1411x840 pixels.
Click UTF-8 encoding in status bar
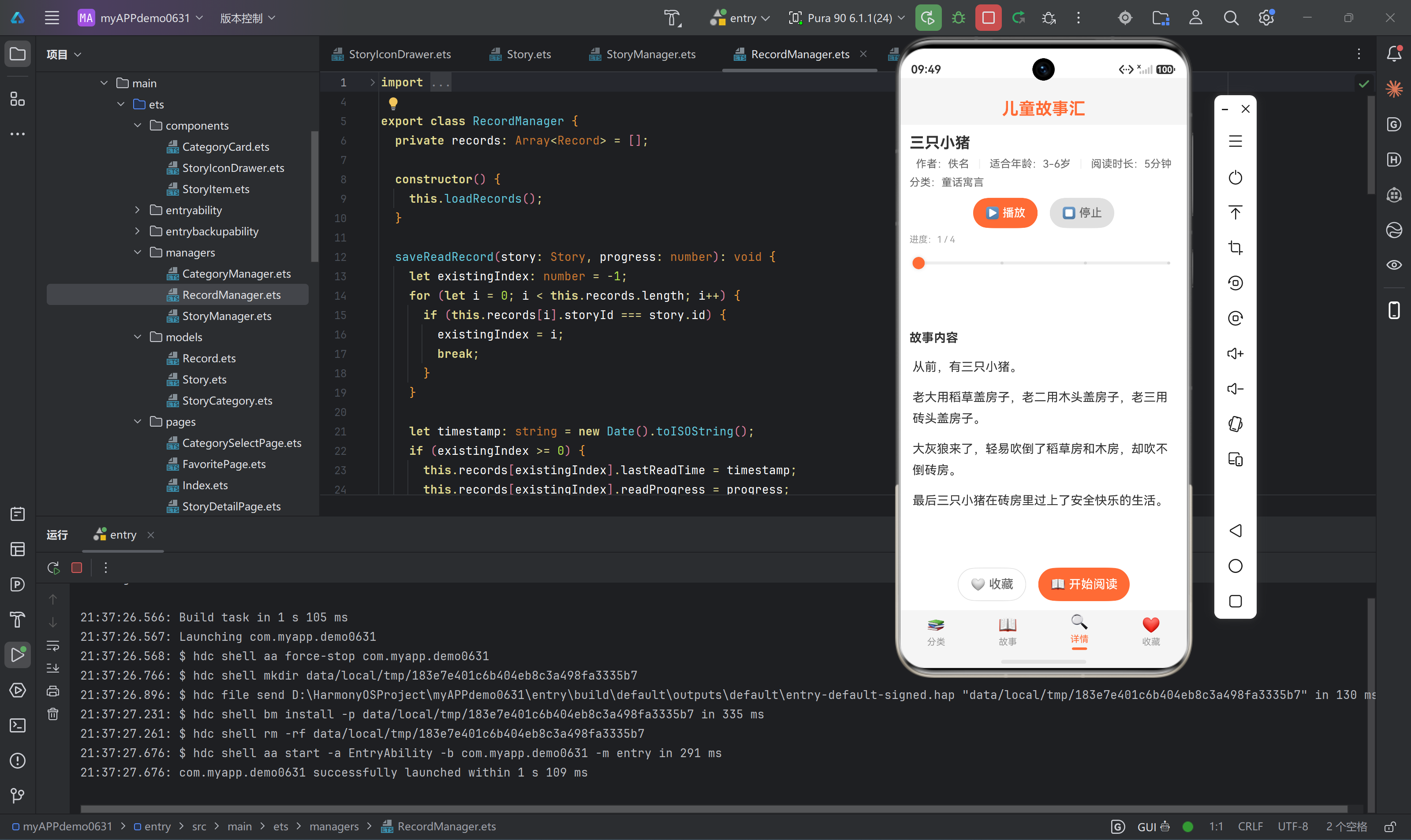(x=1293, y=826)
